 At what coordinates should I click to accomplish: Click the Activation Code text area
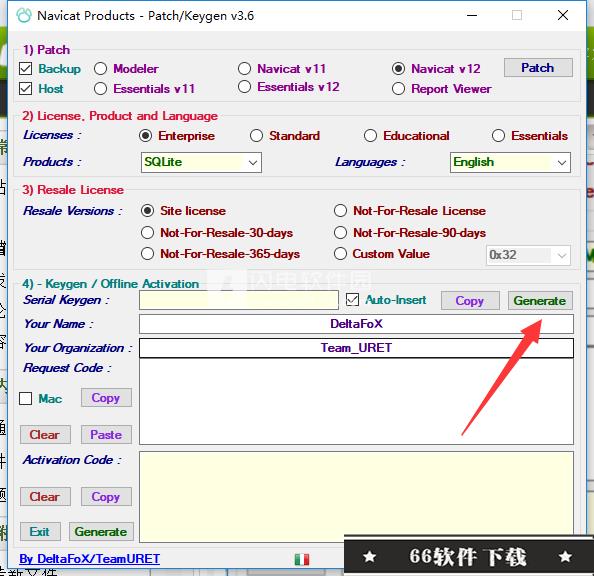click(x=356, y=497)
